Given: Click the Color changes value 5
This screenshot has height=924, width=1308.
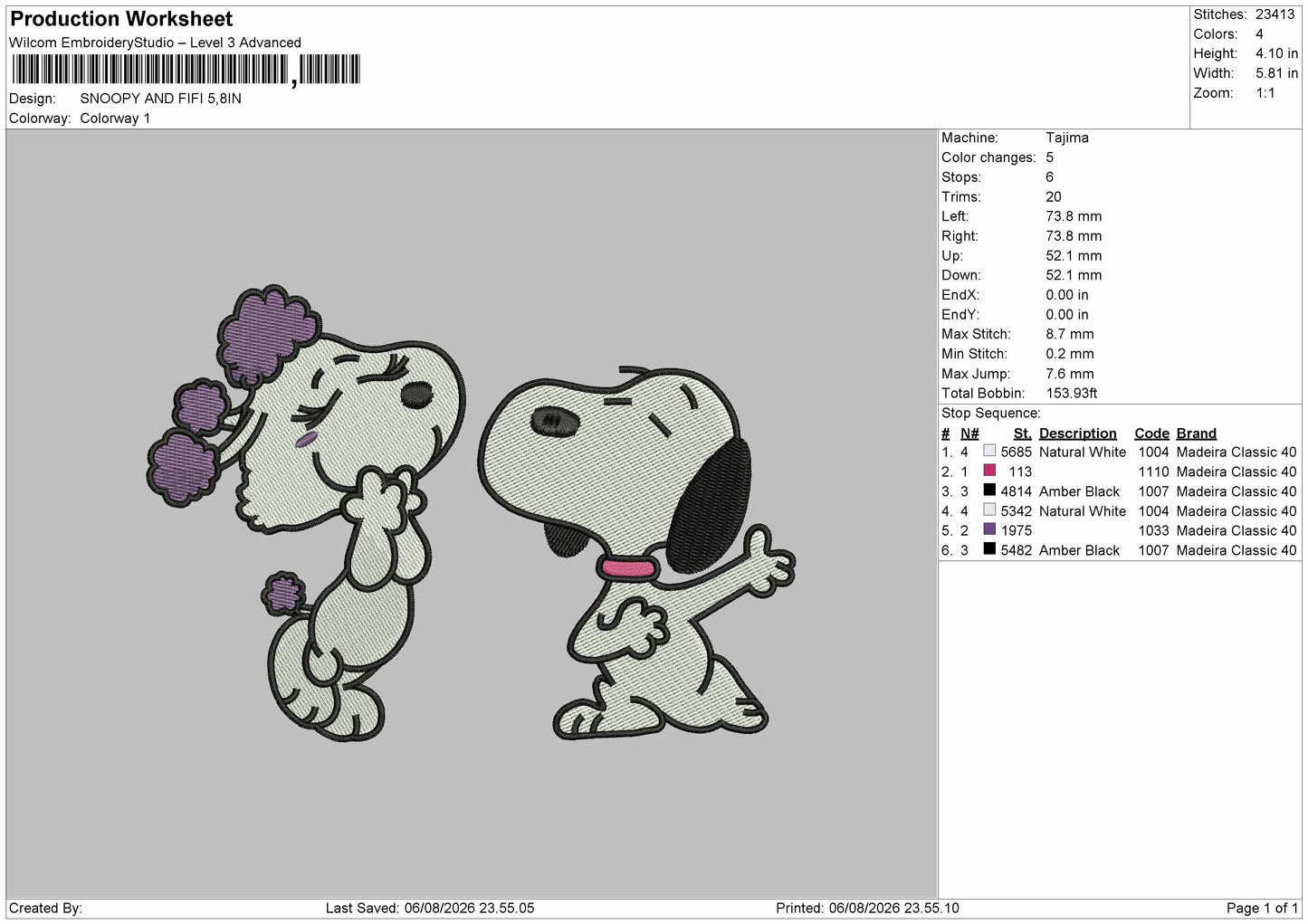Looking at the screenshot, I should pos(1050,157).
